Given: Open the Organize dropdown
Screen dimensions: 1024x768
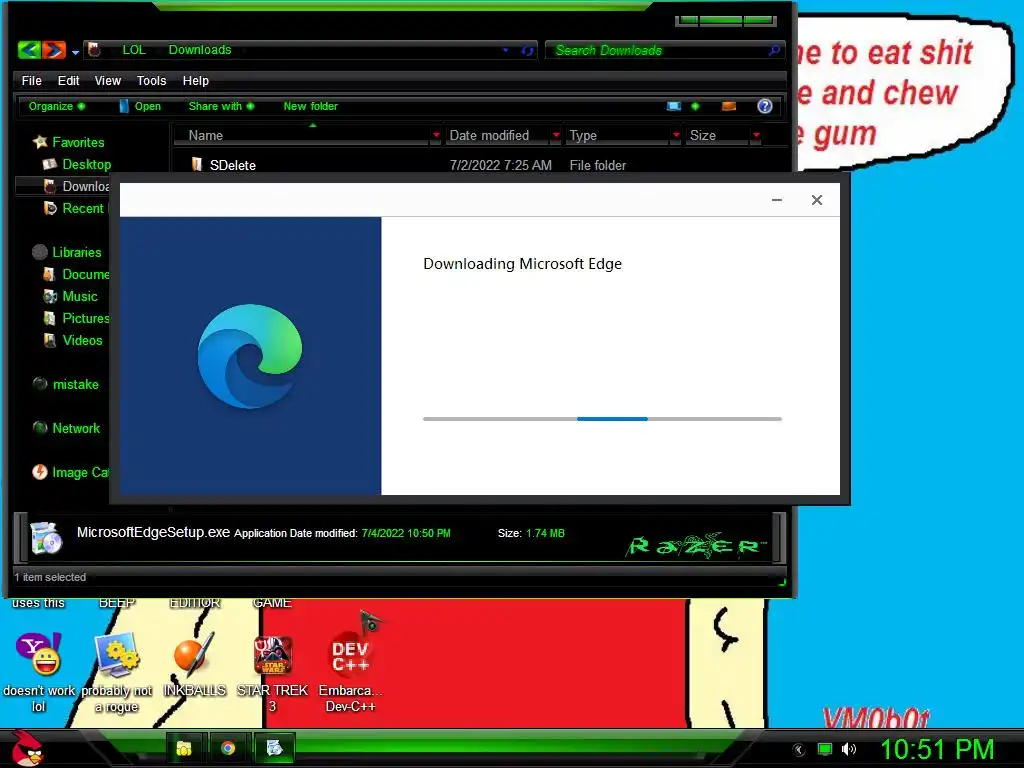Looking at the screenshot, I should tap(56, 106).
